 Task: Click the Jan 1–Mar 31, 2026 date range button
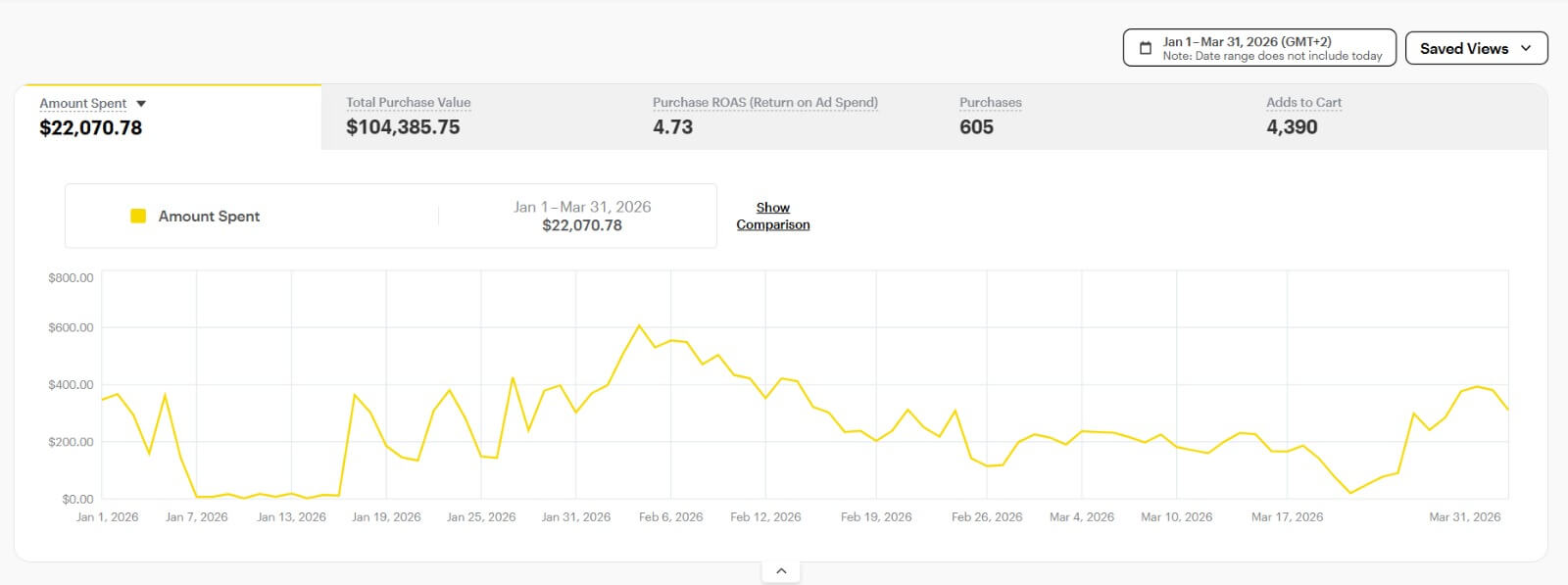point(1259,48)
